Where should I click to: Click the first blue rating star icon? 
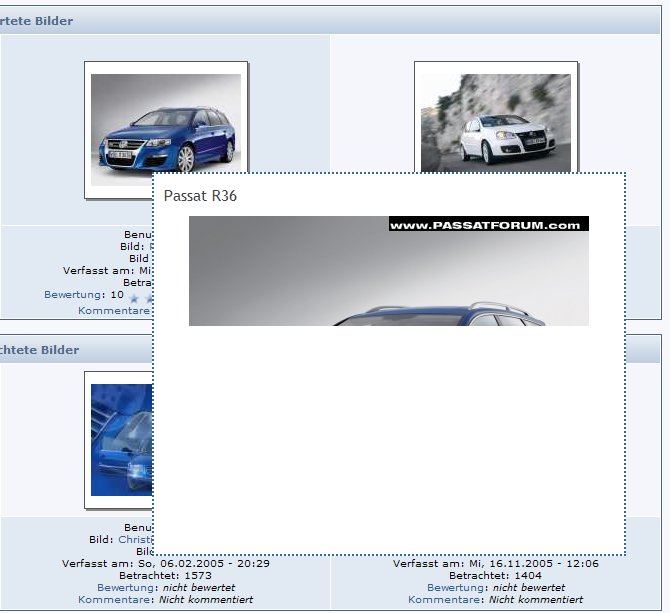coord(135,298)
